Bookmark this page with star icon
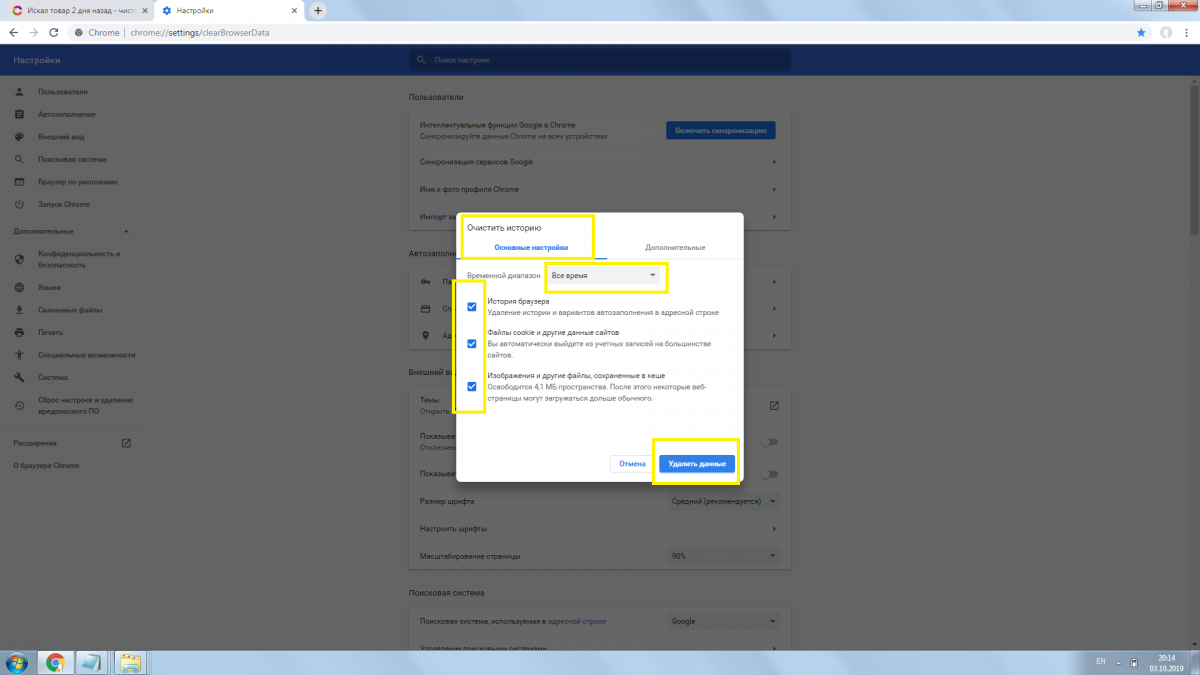Screen dimensions: 1200x675 pos(1141,33)
